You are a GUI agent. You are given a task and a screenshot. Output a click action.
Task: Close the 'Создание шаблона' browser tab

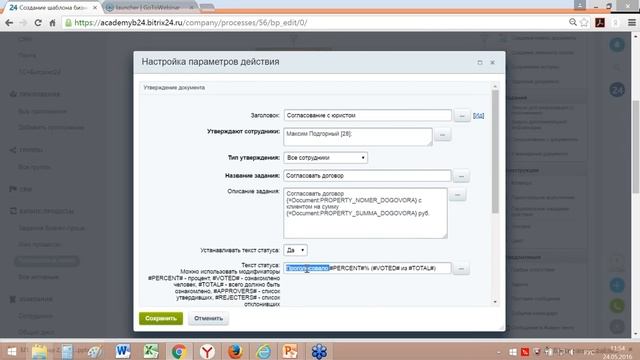pos(95,7)
